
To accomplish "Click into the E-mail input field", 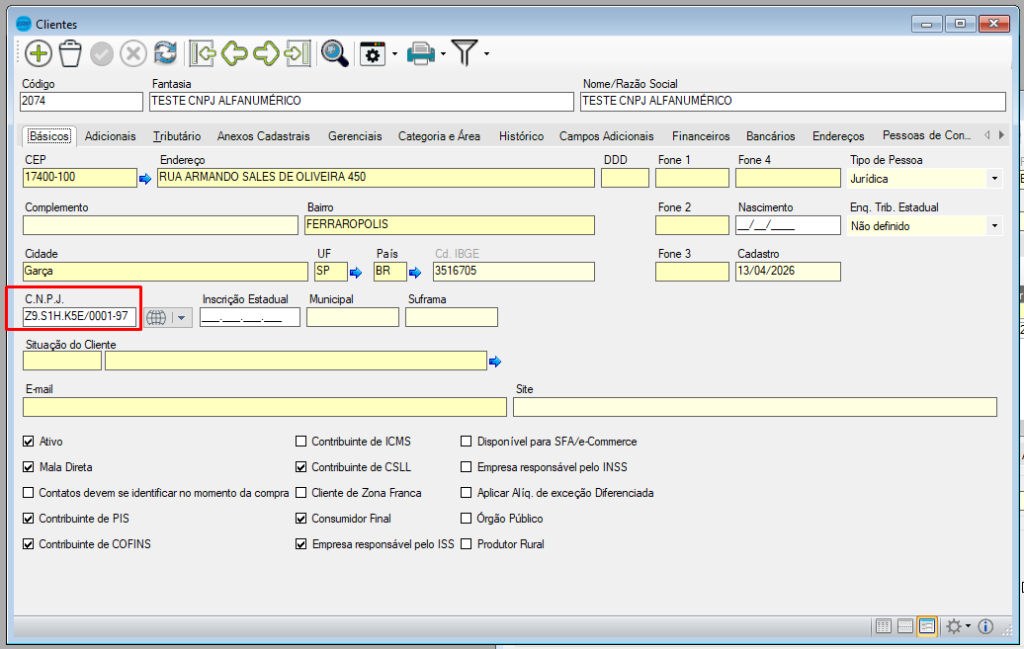I will click(264, 407).
